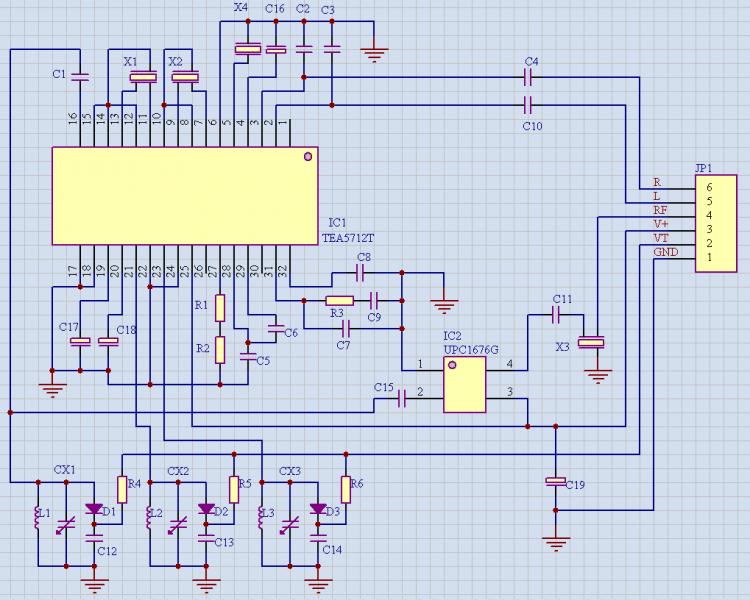This screenshot has height=600, width=750.
Task: Select the JP1 six-pin connector
Action: (x=716, y=222)
